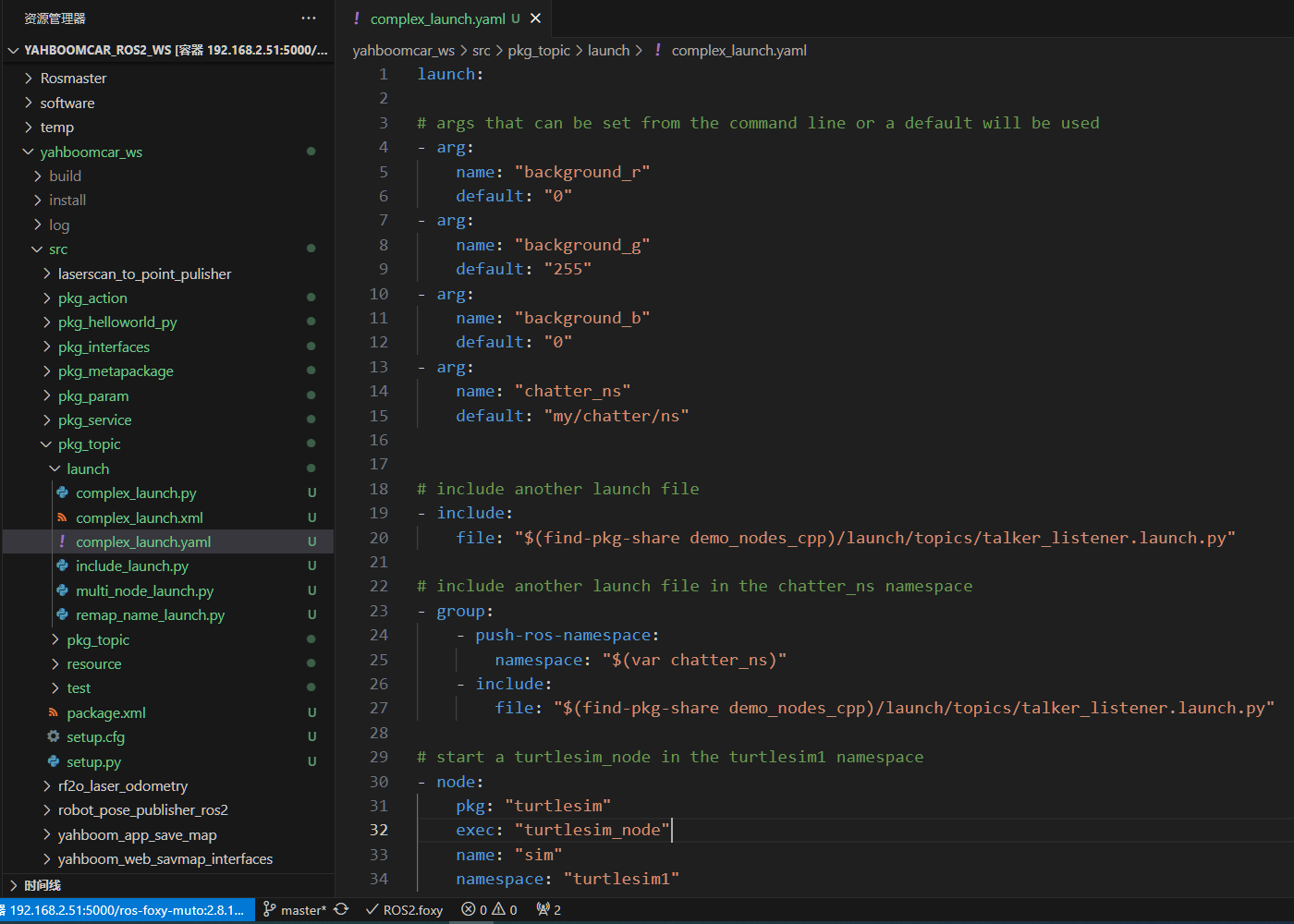Viewport: 1294px width, 924px height.
Task: Expand the yahboom_app_save_map folder
Action: (x=47, y=834)
